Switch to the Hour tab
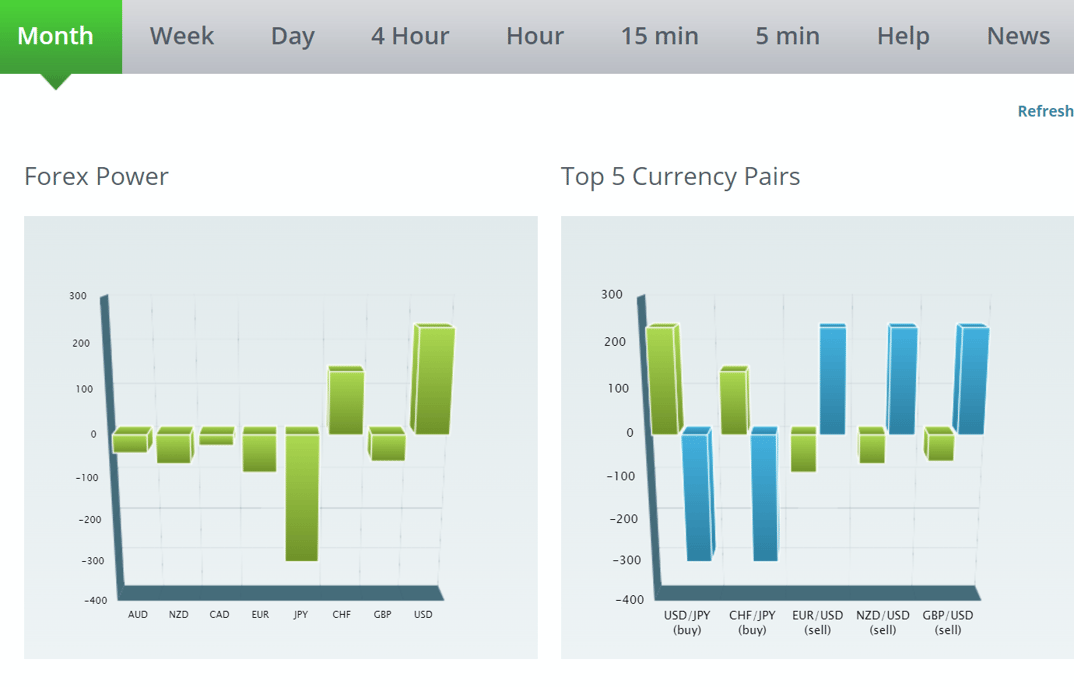 click(x=534, y=36)
